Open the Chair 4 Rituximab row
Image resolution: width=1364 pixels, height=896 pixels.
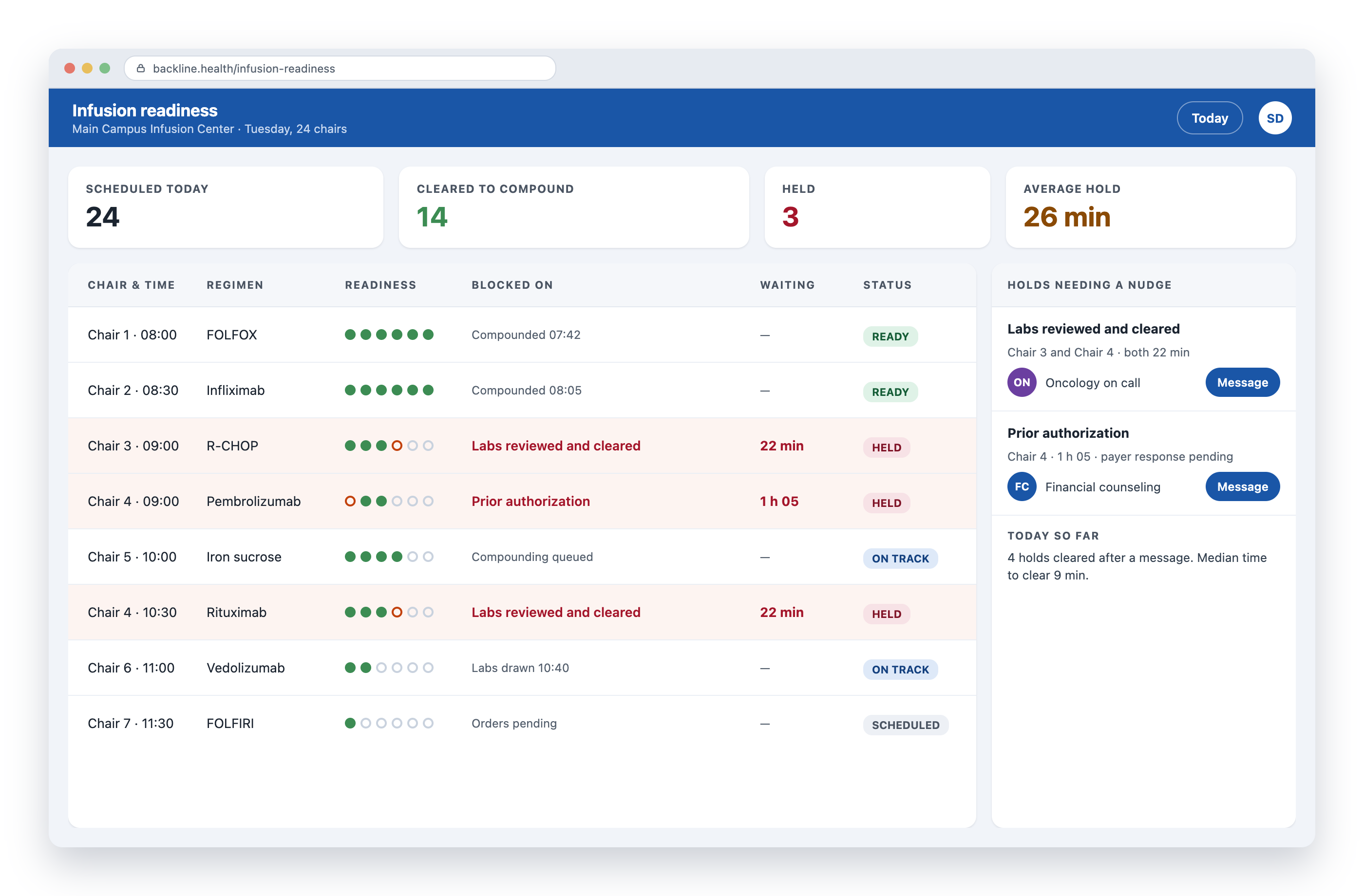point(522,613)
